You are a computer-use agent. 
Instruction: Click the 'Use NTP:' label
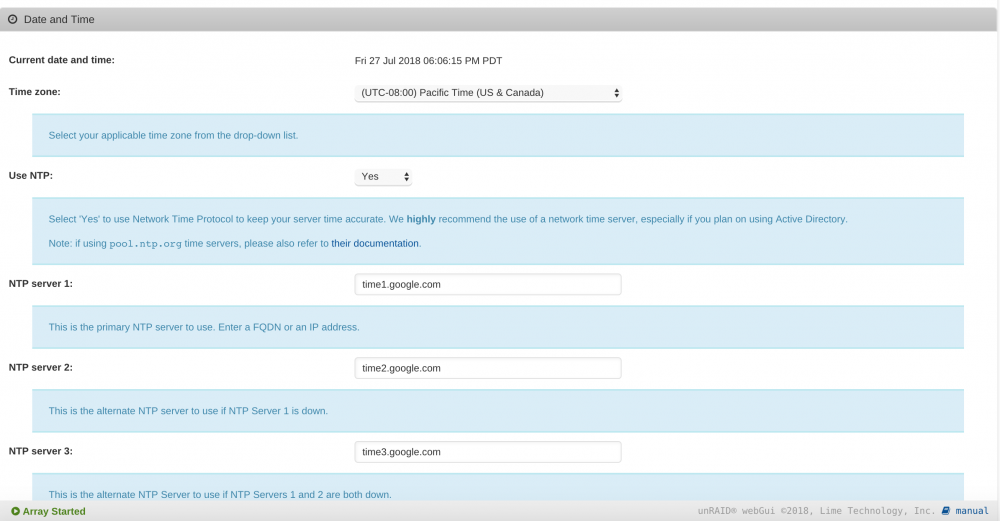[31, 175]
